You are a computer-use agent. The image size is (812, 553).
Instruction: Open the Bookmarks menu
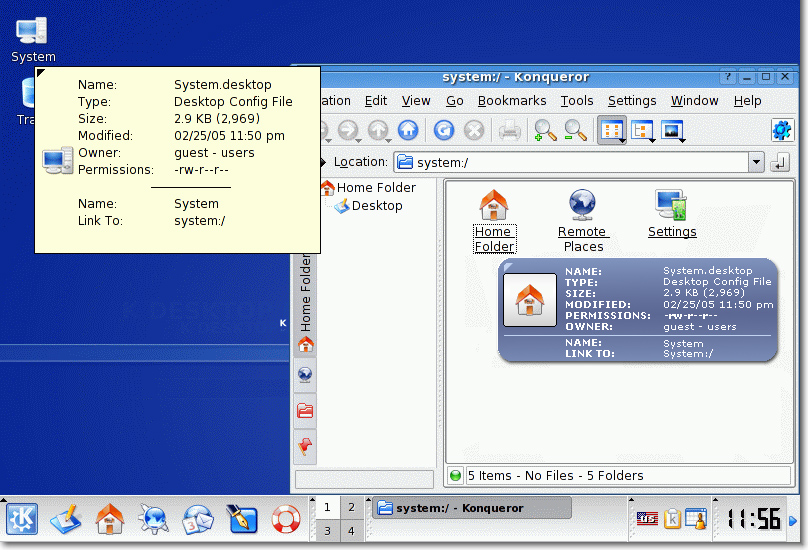point(512,100)
